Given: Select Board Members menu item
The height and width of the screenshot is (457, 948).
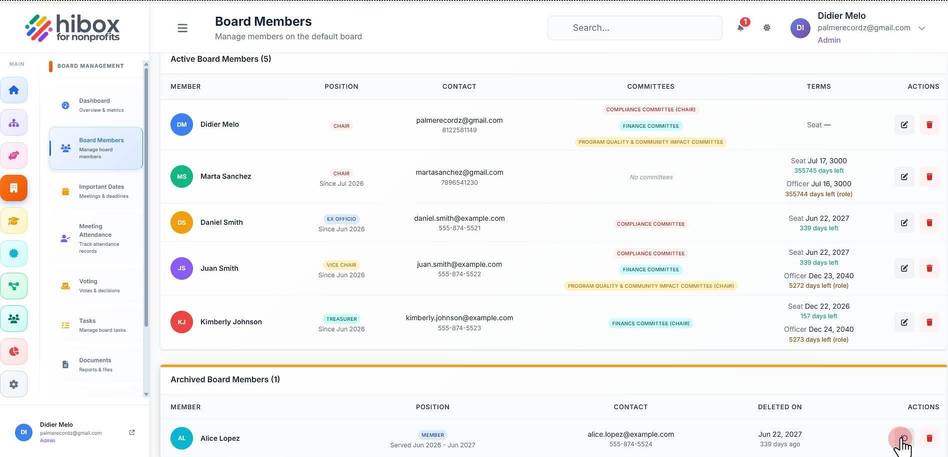Looking at the screenshot, I should pyautogui.click(x=96, y=148).
